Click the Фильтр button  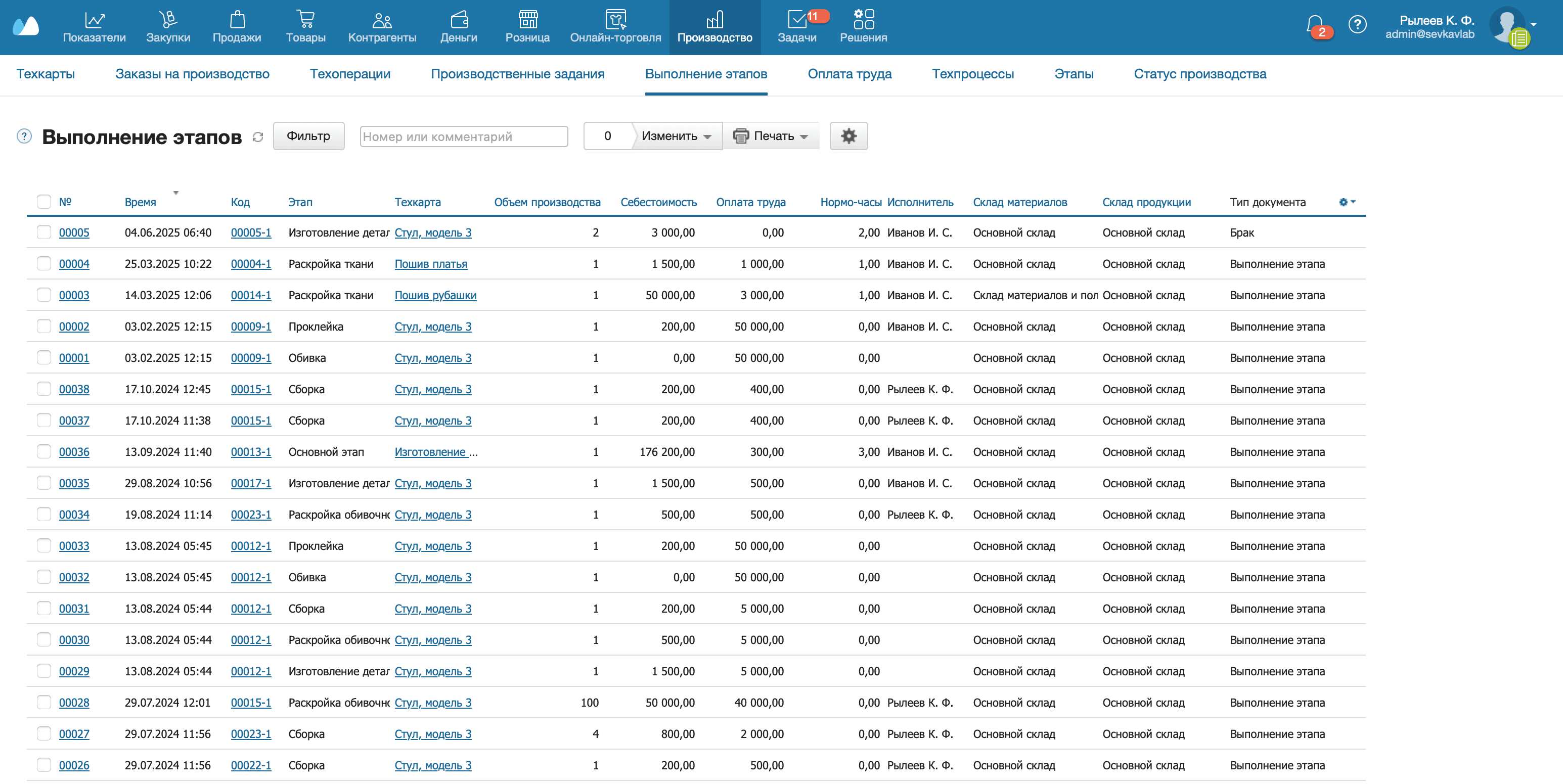coord(308,136)
